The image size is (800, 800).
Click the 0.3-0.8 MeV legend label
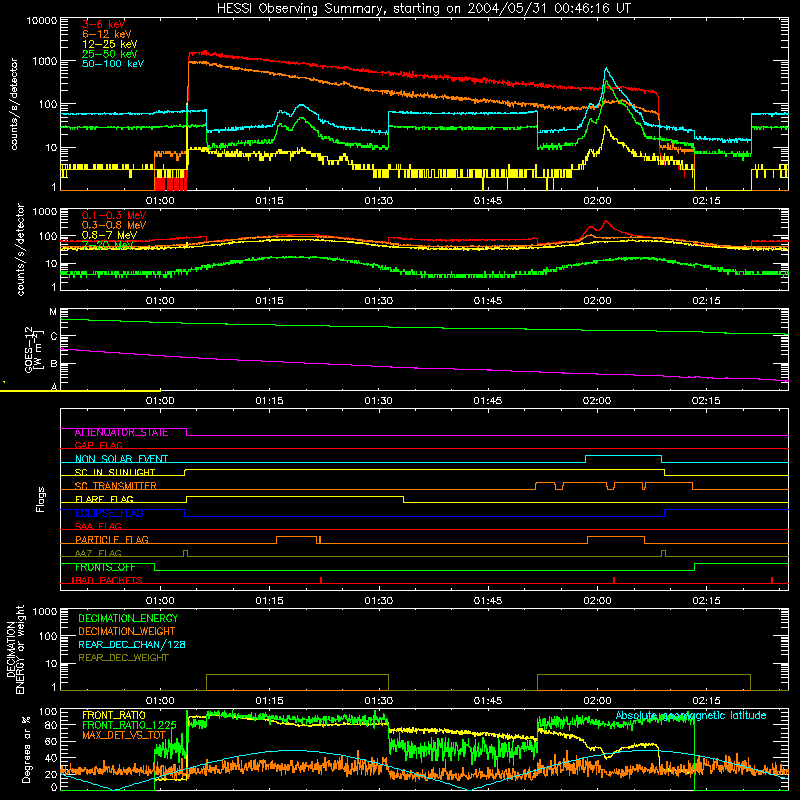click(x=114, y=225)
